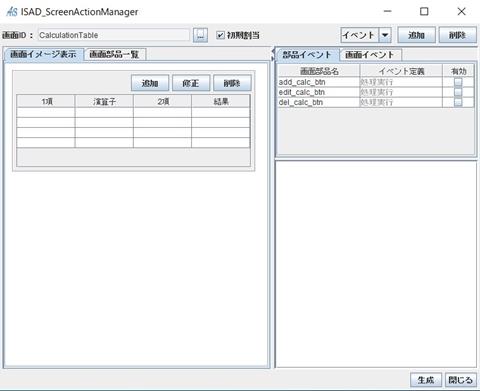The width and height of the screenshot is (480, 391).
Task: Select the イベント combo box text
Action: click(359, 35)
